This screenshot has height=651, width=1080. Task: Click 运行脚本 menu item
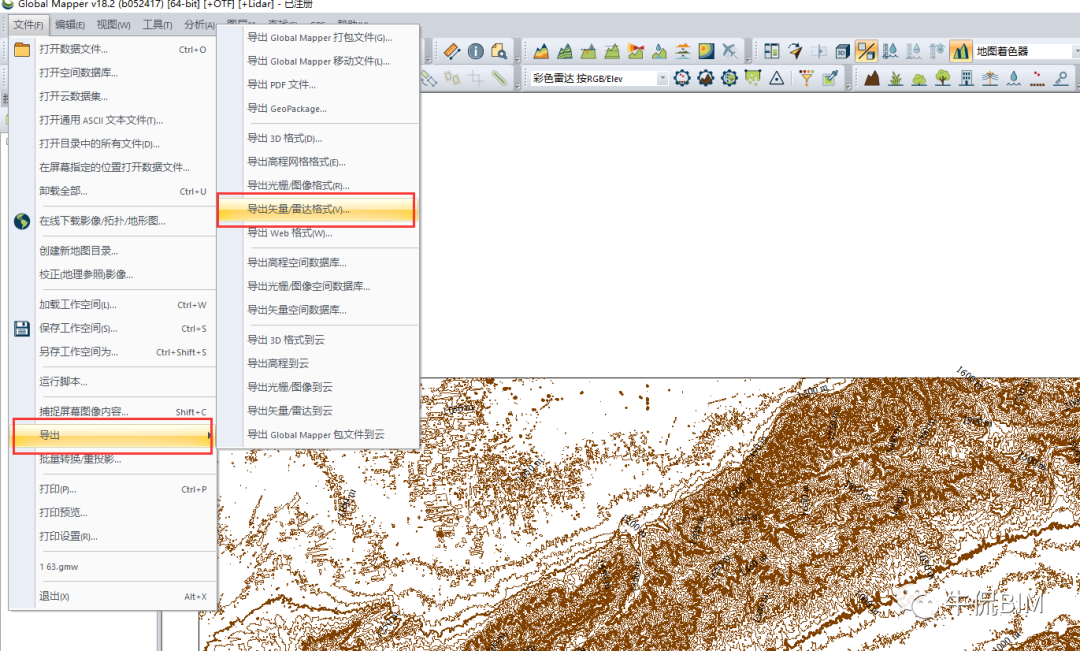pos(112,382)
